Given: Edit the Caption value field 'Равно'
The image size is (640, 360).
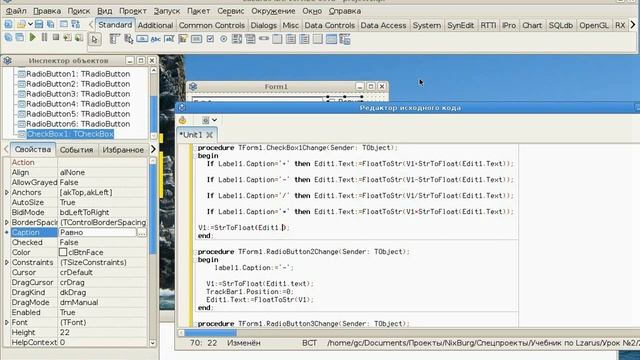Looking at the screenshot, I should [97, 232].
